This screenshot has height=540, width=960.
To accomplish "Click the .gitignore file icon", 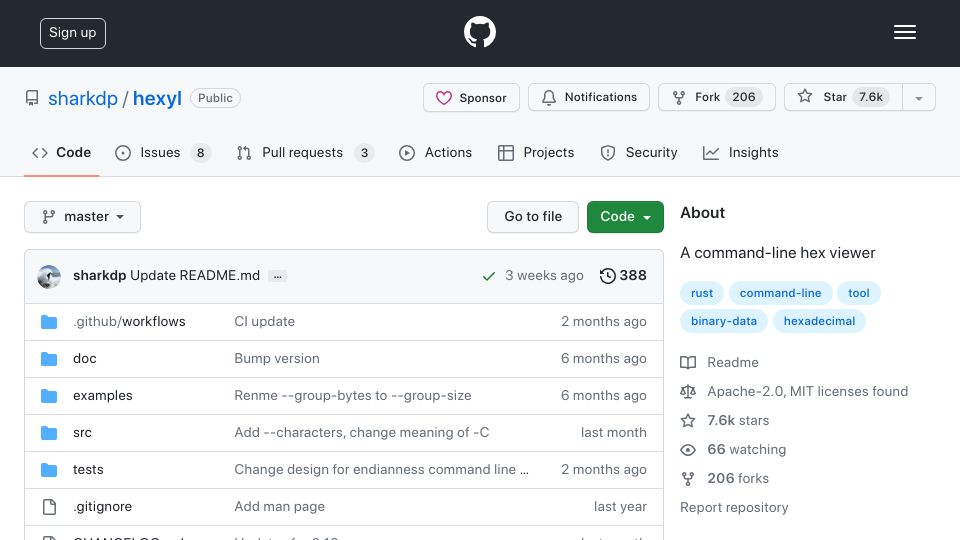I will point(49,507).
